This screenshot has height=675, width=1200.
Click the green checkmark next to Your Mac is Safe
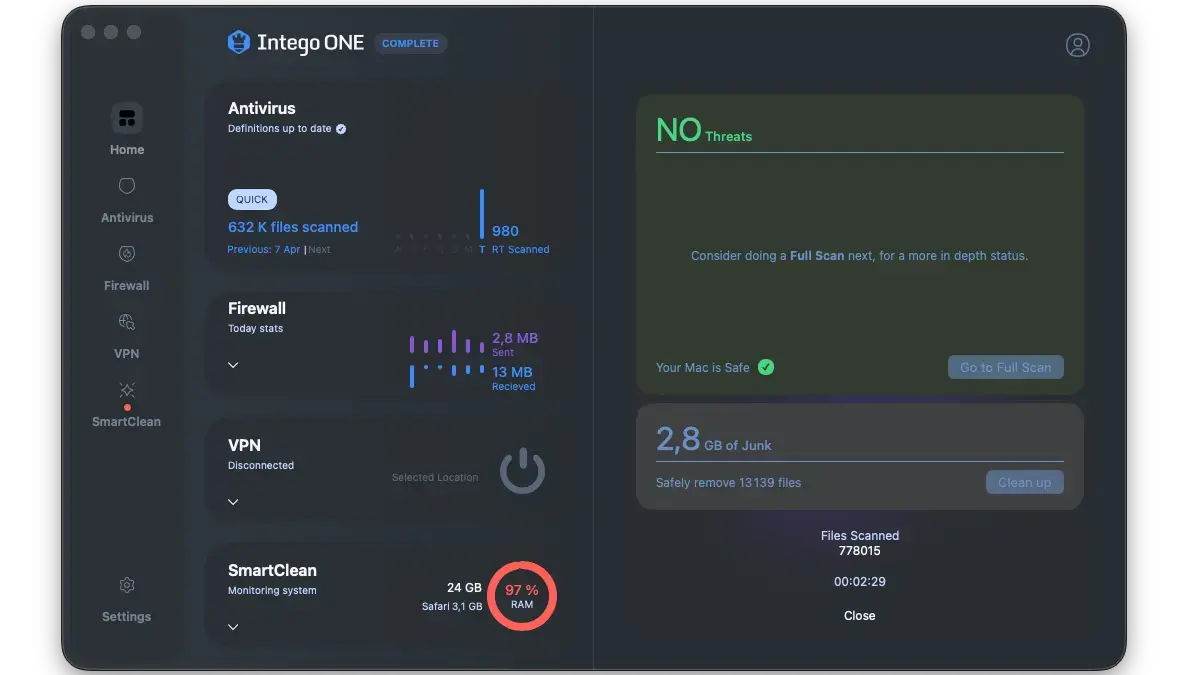coord(766,367)
